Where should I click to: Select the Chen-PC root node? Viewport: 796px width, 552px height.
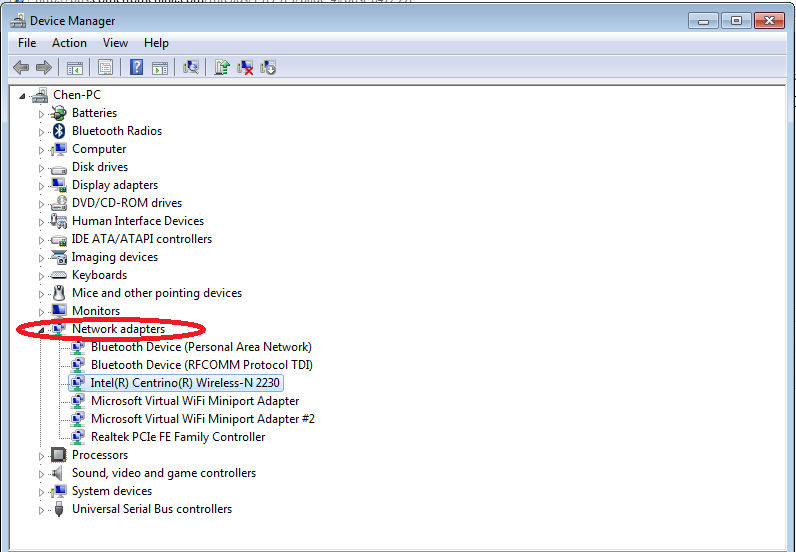point(75,95)
